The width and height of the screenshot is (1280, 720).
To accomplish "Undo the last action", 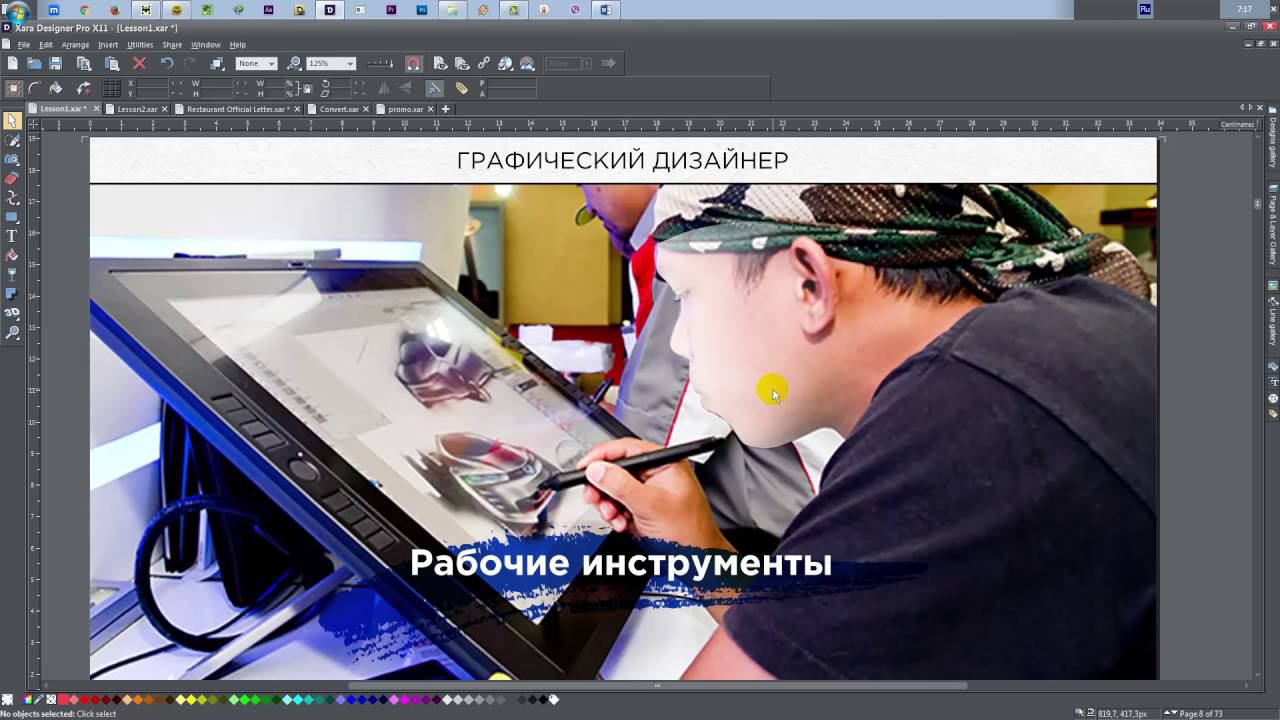I will click(x=167, y=63).
